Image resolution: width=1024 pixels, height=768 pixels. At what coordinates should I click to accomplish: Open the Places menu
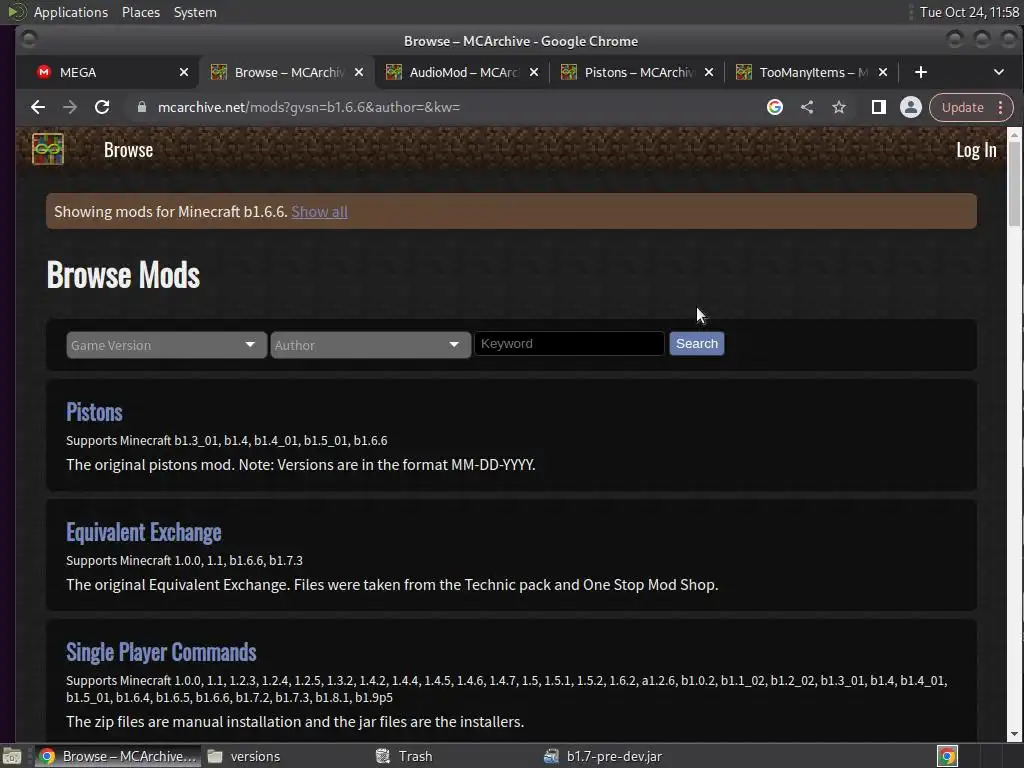pos(140,12)
